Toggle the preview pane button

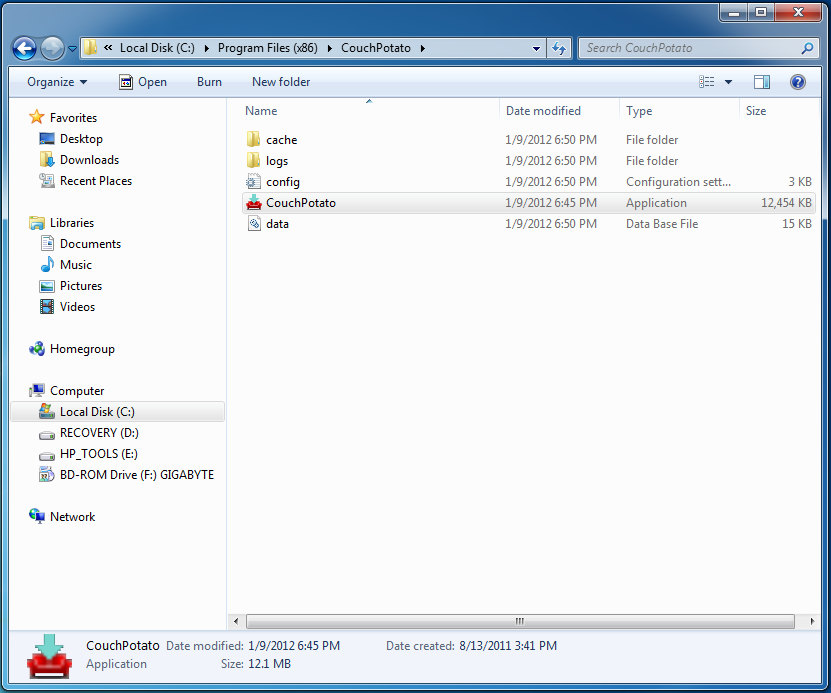point(762,82)
